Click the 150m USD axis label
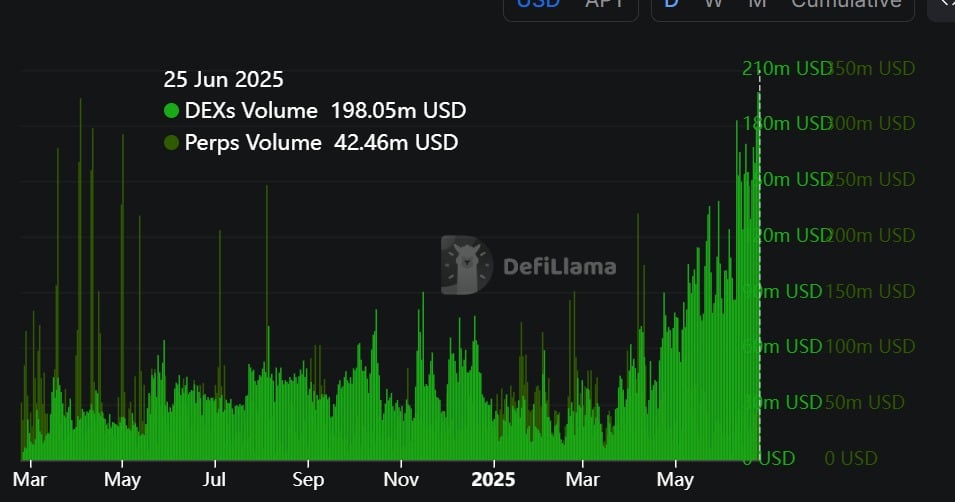This screenshot has height=502, width=955. (870, 291)
